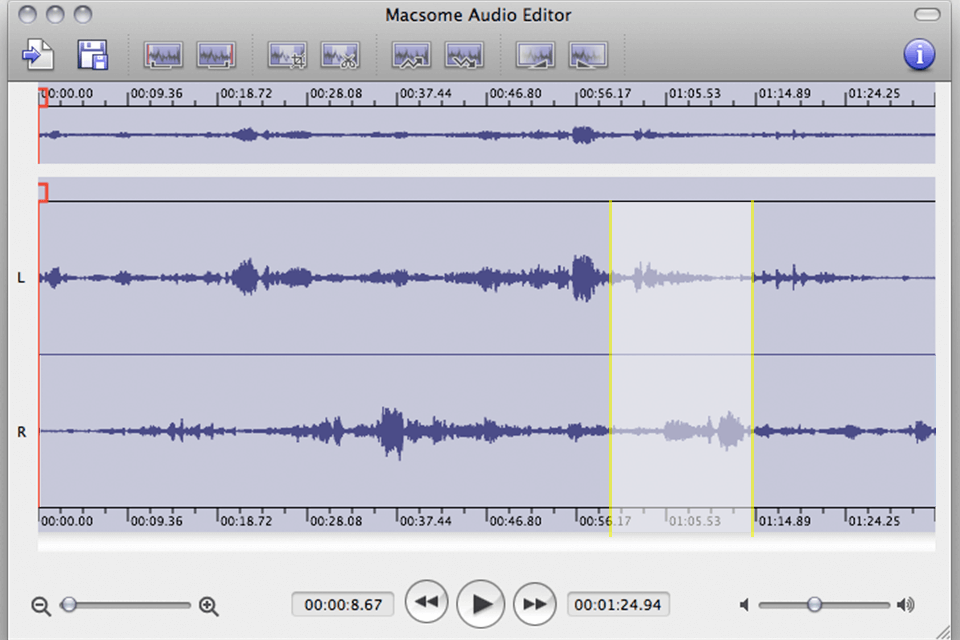Open the blue info button

(x=919, y=54)
